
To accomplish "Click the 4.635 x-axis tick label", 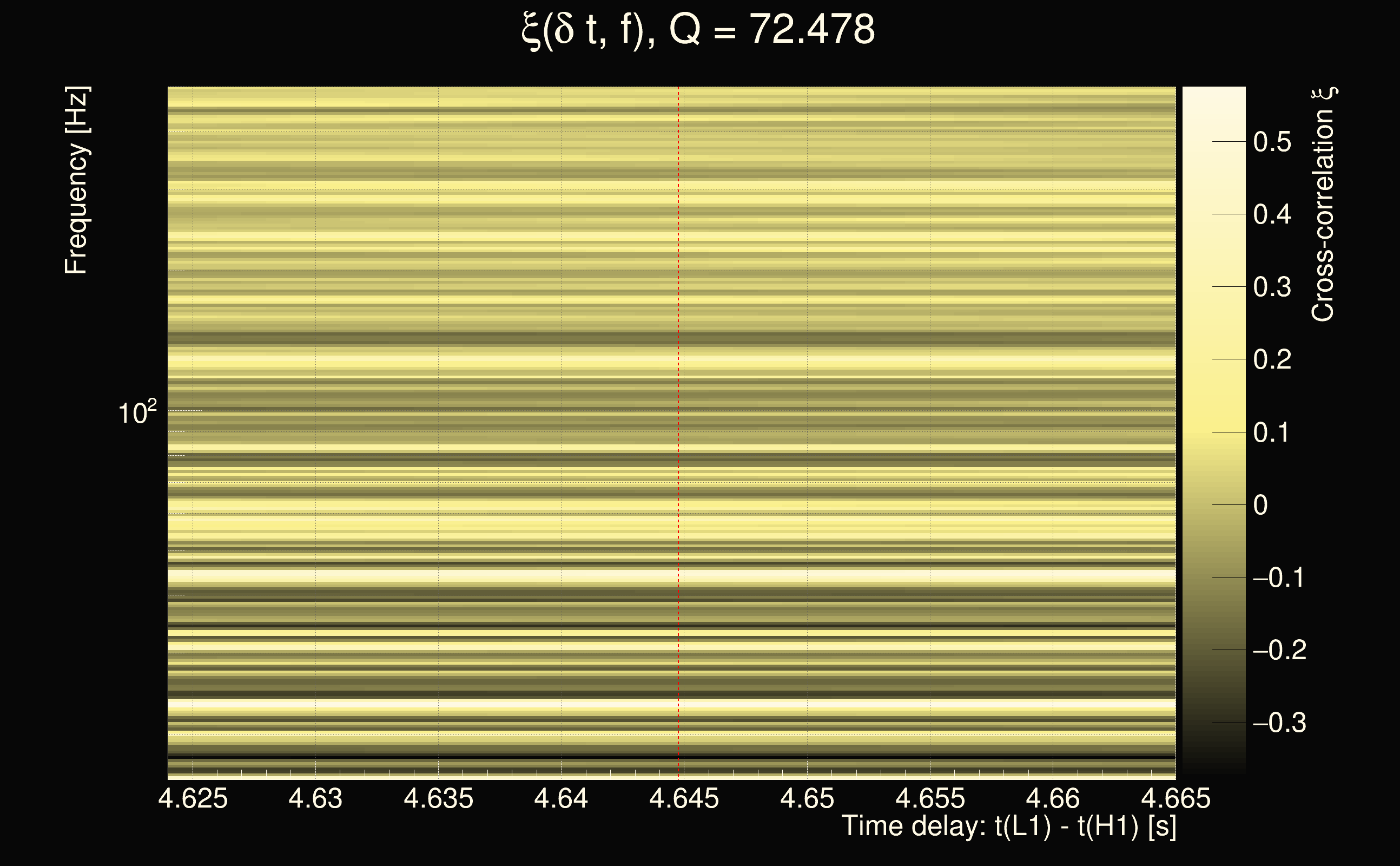I will 438,798.
